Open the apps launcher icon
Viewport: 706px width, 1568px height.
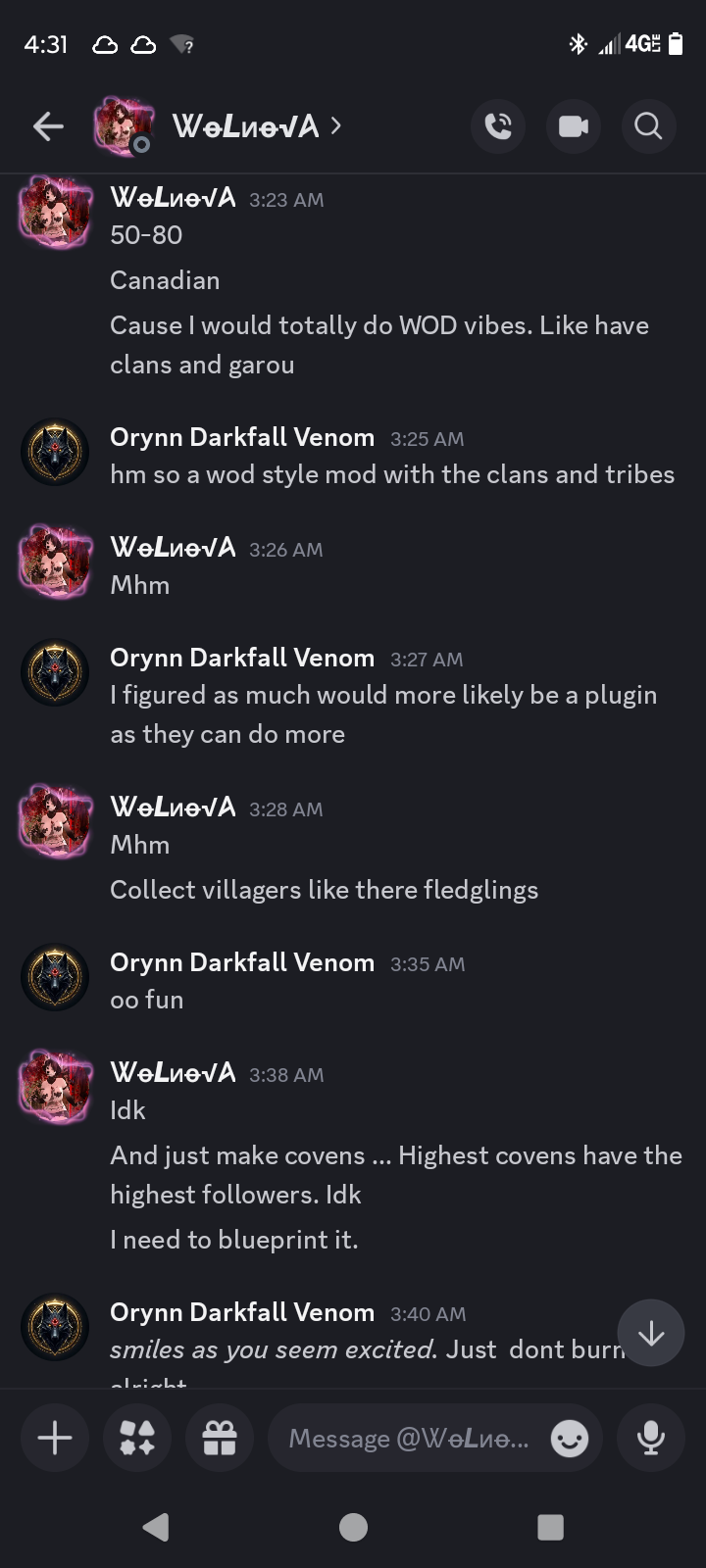[137, 1438]
